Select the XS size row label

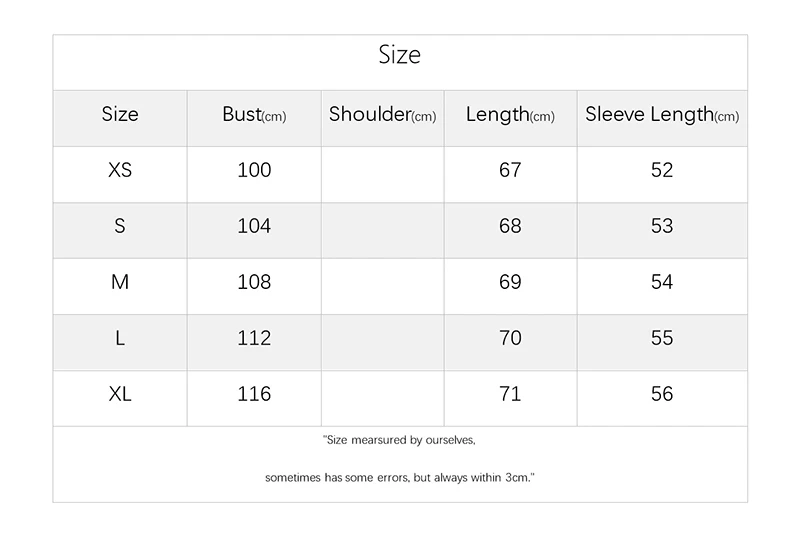tap(120, 170)
